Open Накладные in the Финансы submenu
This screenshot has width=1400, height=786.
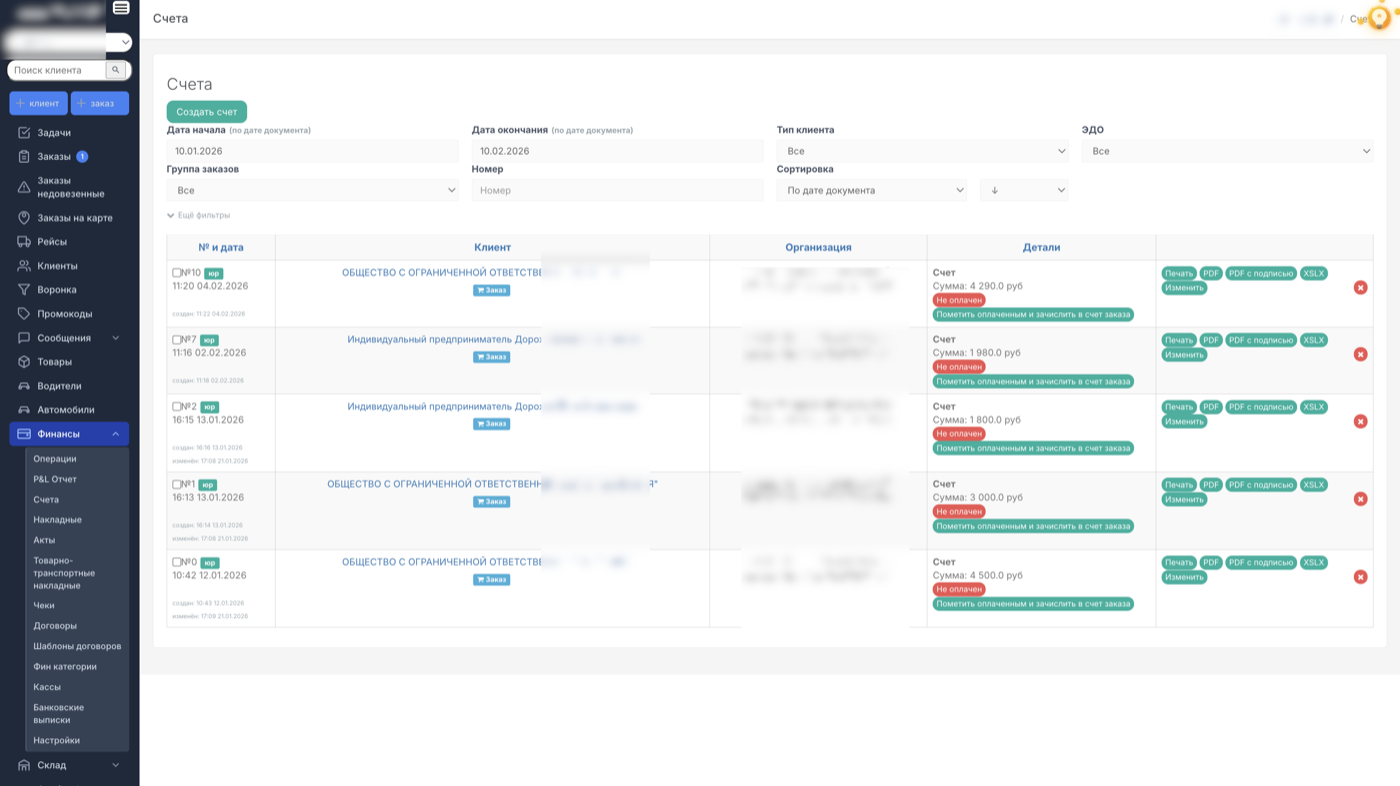(x=57, y=520)
